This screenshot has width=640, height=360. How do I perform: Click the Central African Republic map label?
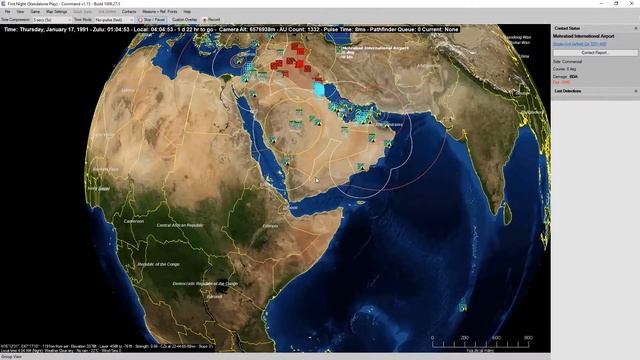point(180,225)
